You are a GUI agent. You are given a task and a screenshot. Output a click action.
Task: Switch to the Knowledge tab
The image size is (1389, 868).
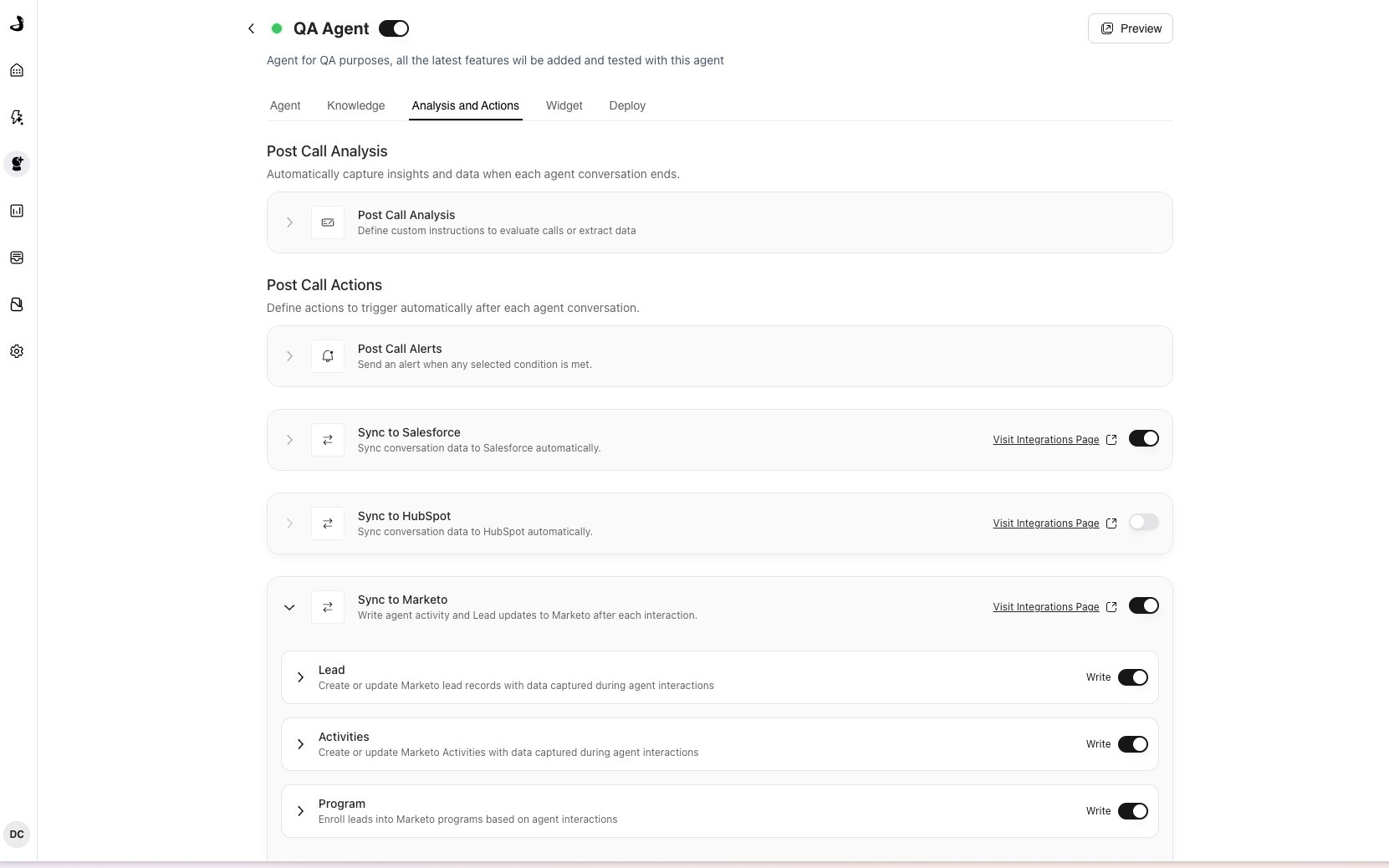356,105
